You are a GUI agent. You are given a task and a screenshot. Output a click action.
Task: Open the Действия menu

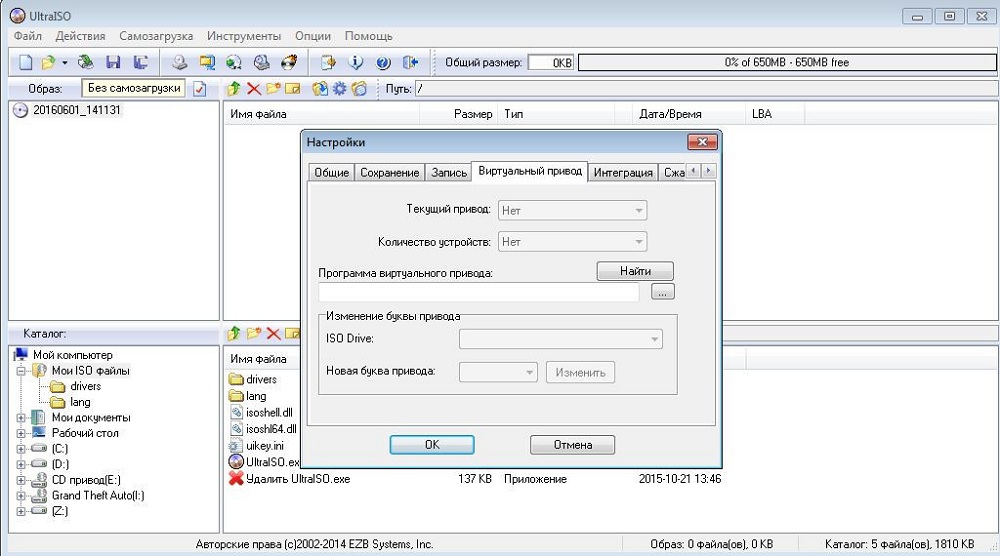click(80, 36)
